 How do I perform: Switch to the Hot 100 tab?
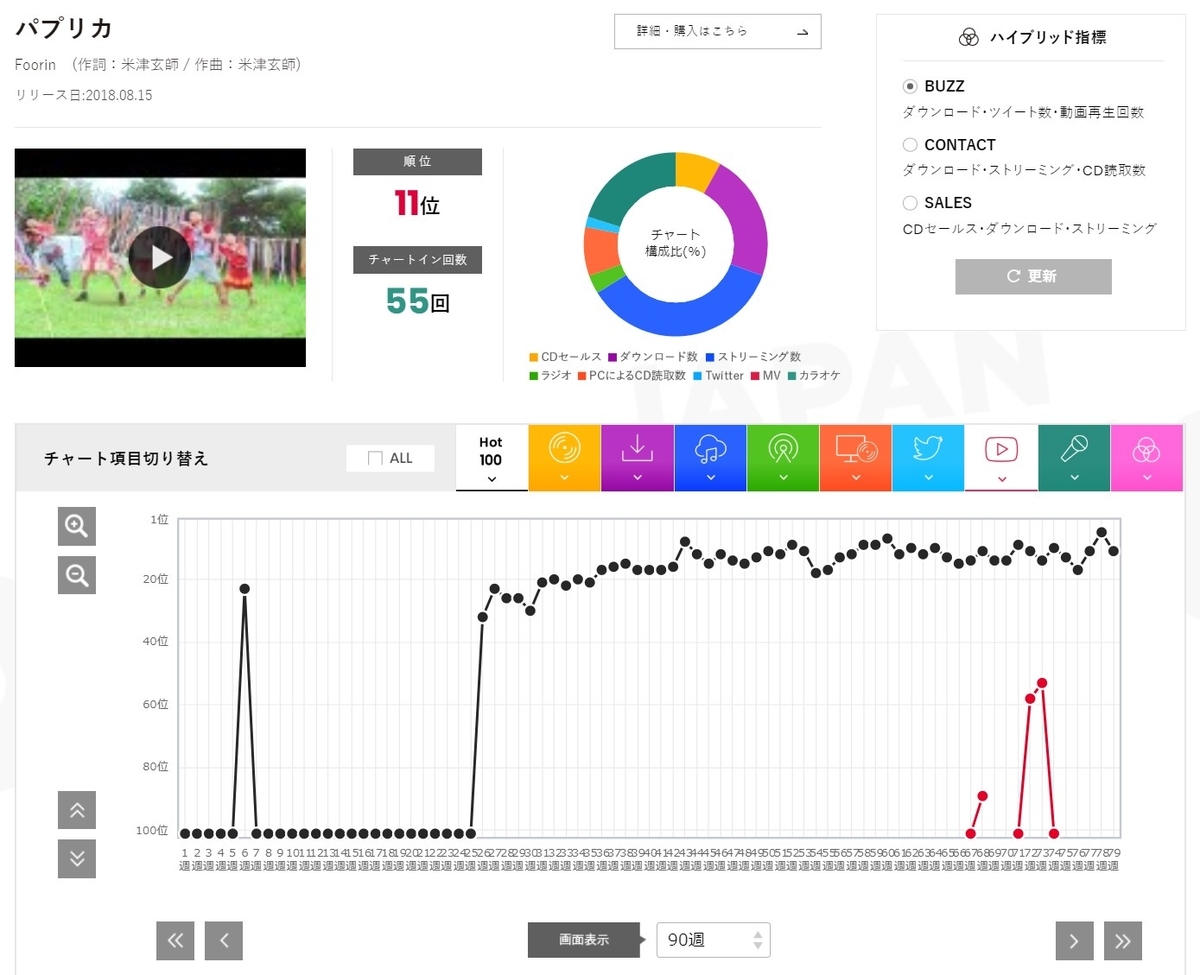click(x=491, y=458)
